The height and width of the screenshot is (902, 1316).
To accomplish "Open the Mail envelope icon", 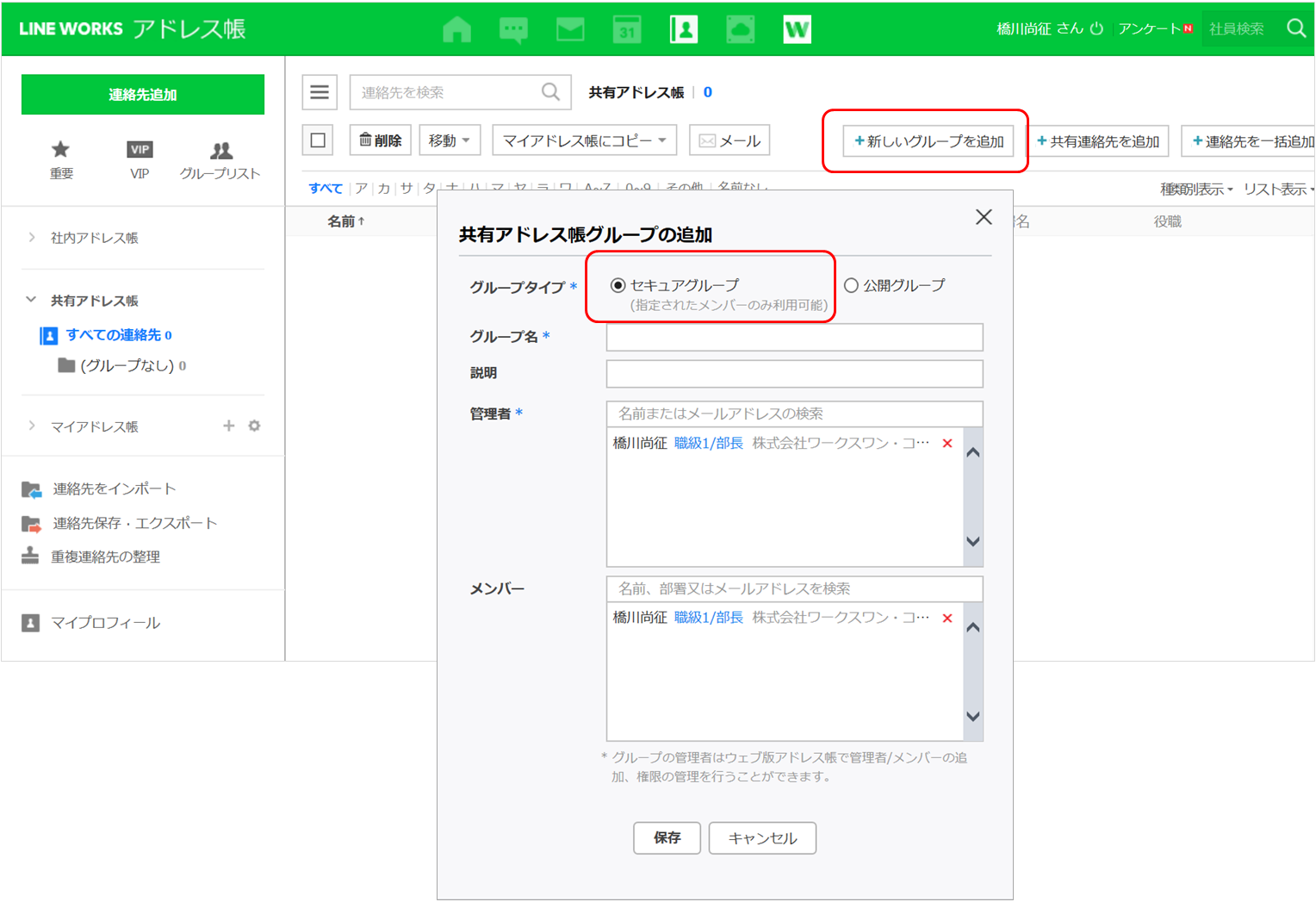I will pyautogui.click(x=570, y=29).
